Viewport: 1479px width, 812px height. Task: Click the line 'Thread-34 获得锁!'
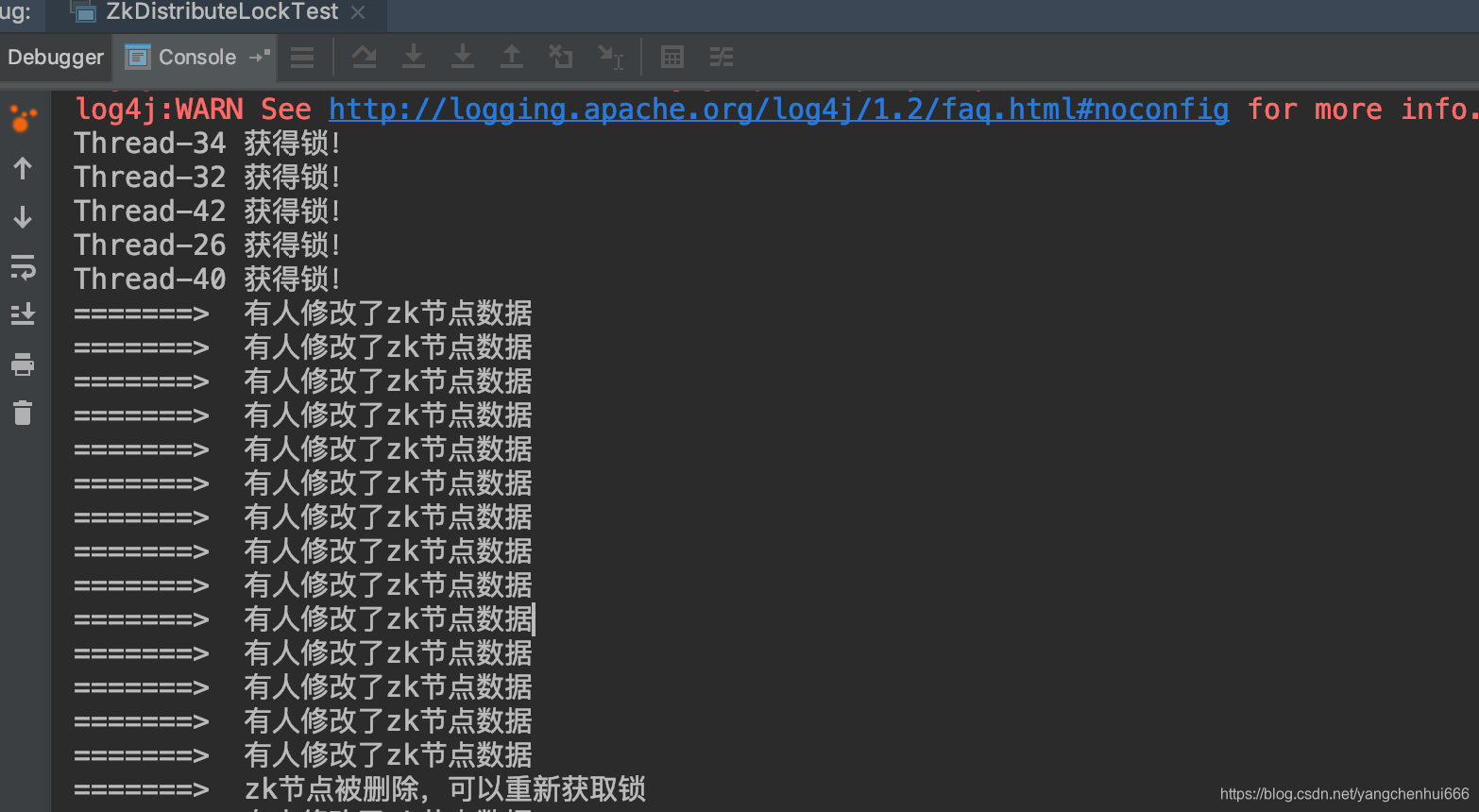click(x=207, y=144)
